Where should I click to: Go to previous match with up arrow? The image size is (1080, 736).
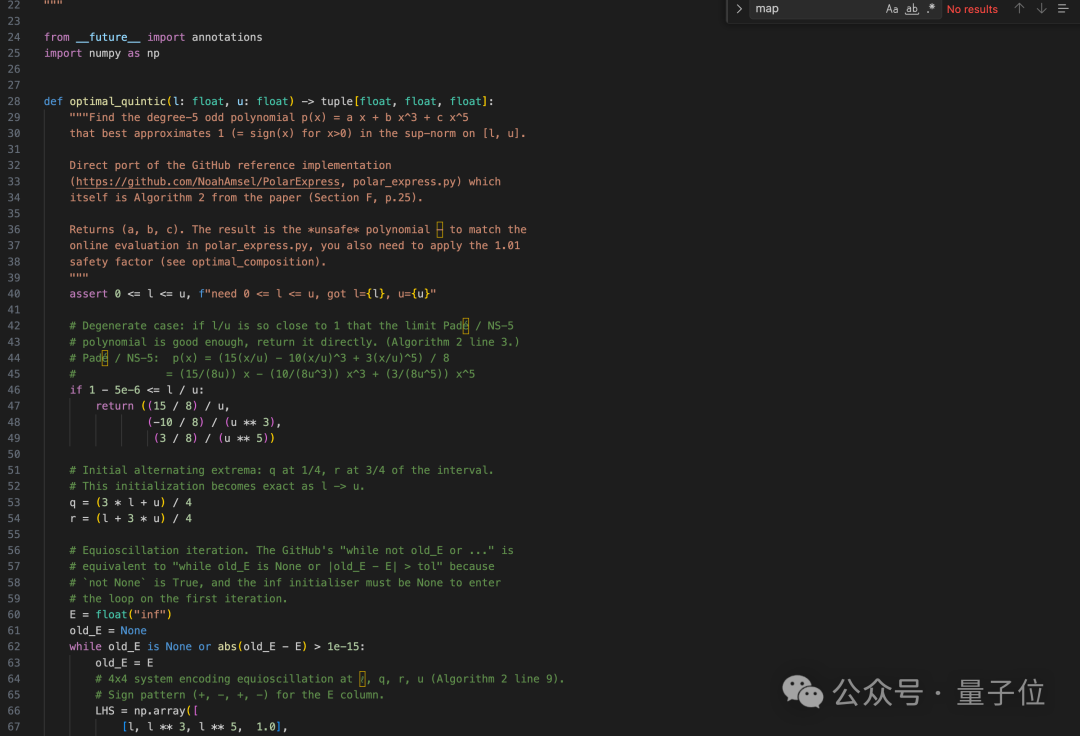coord(1019,9)
